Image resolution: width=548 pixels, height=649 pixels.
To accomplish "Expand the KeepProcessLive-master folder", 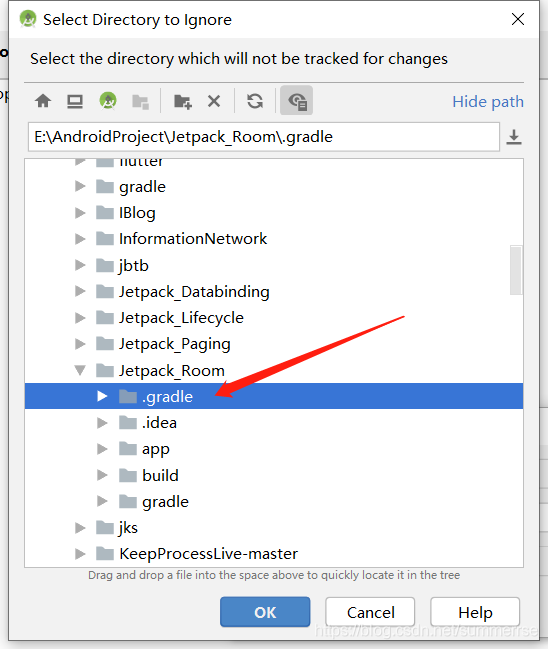I will pyautogui.click(x=80, y=554).
